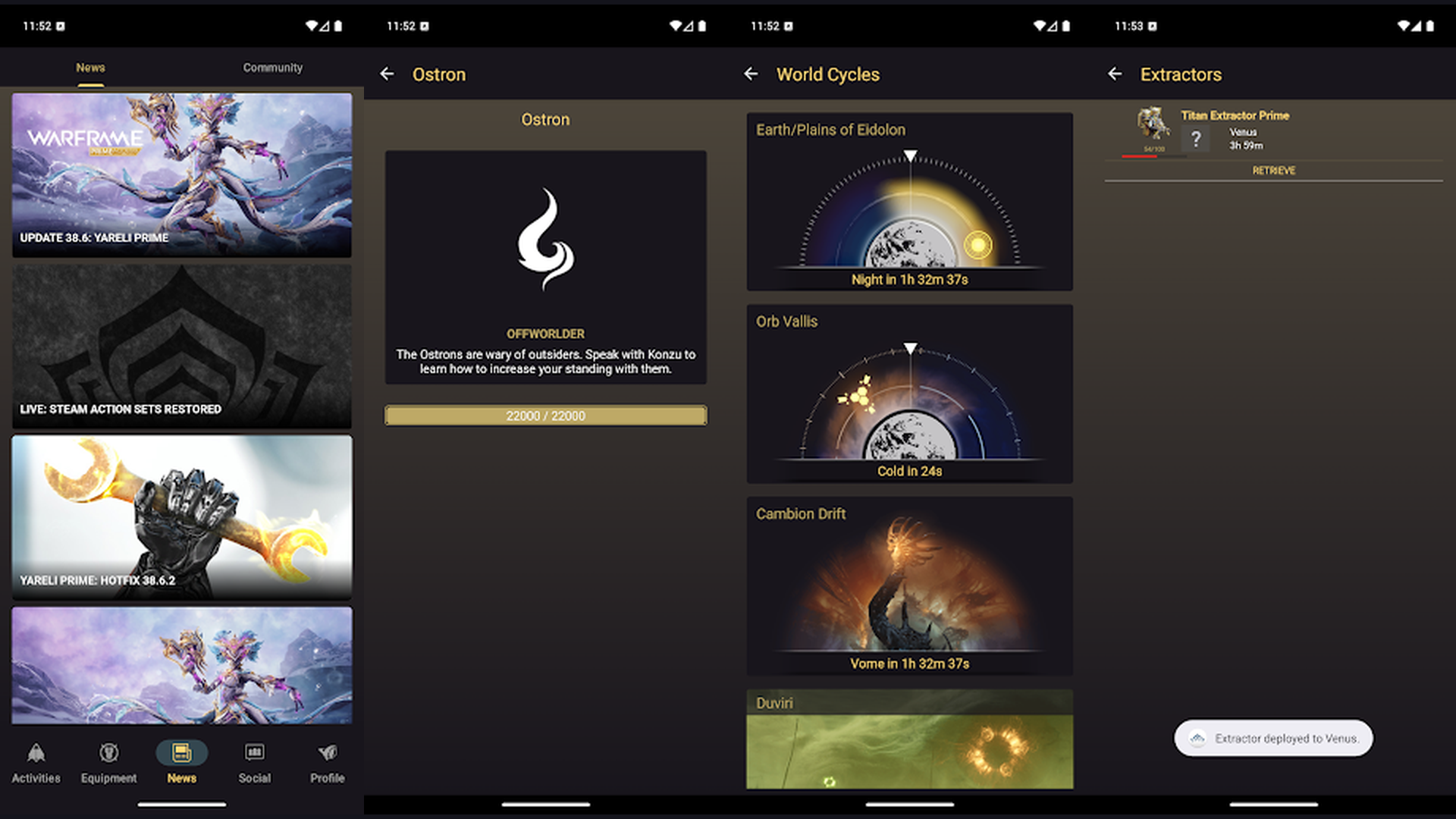Tap the 'Night in 1h 32m 37s' timer
The width and height of the screenshot is (1456, 819).
coord(910,280)
